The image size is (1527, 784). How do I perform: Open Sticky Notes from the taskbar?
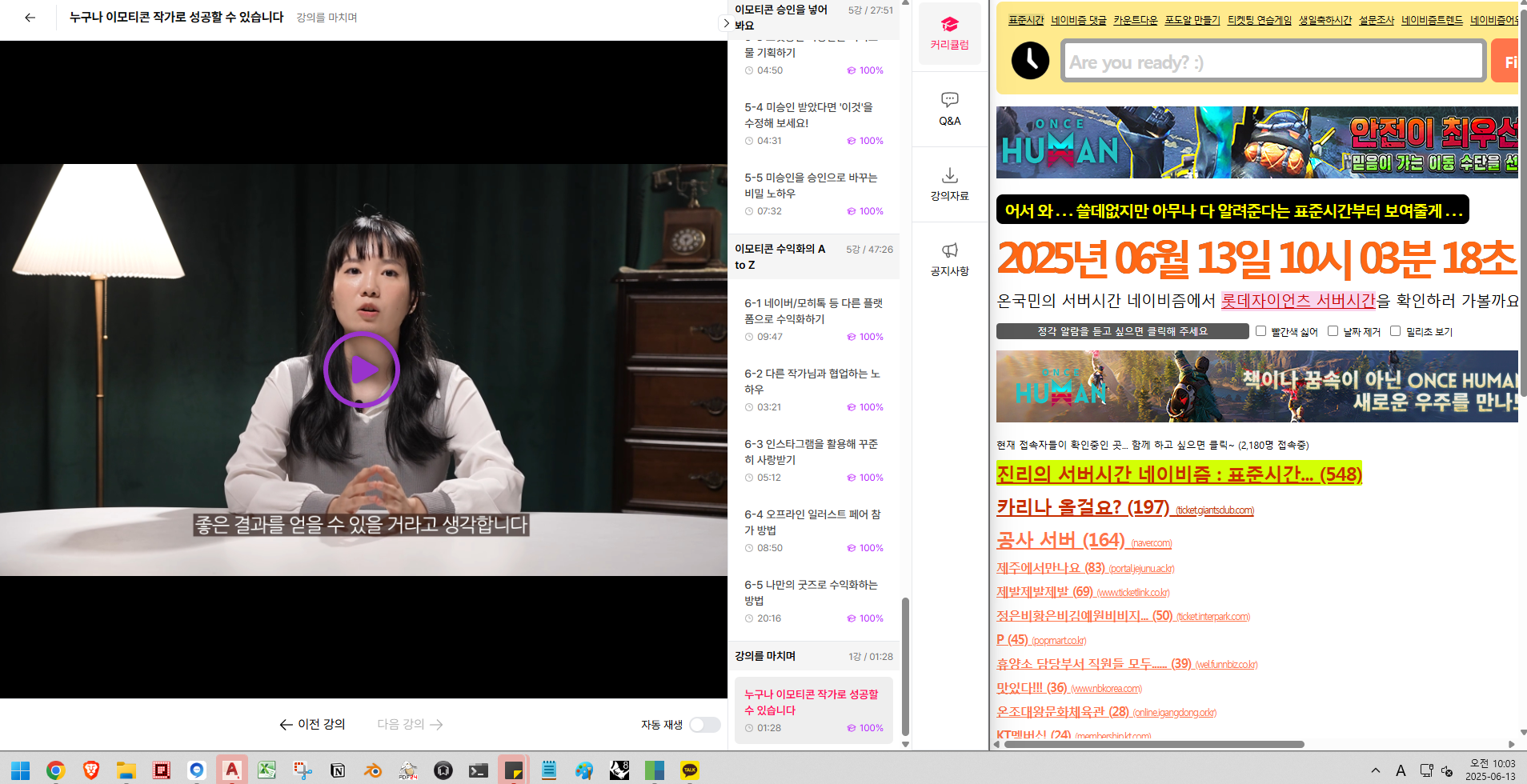513,770
